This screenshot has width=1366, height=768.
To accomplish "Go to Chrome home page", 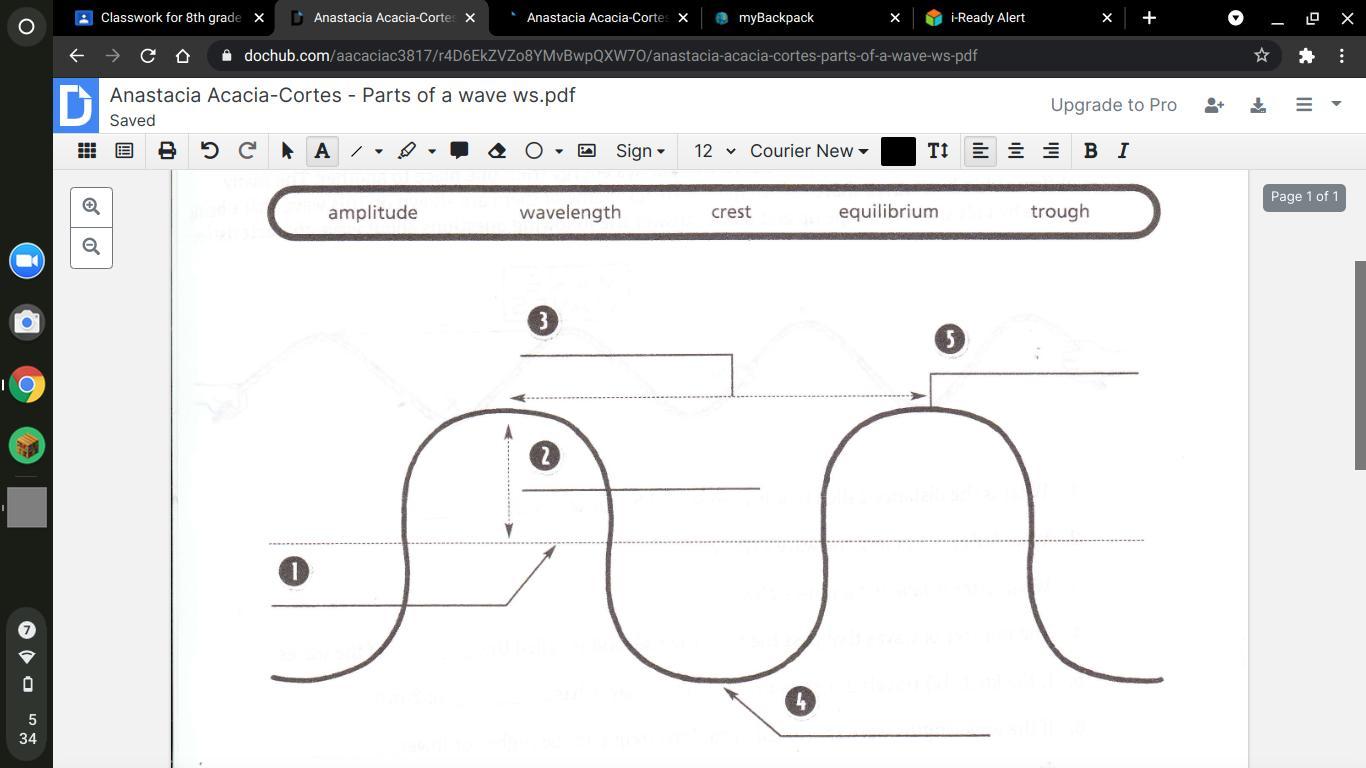I will click(x=183, y=56).
